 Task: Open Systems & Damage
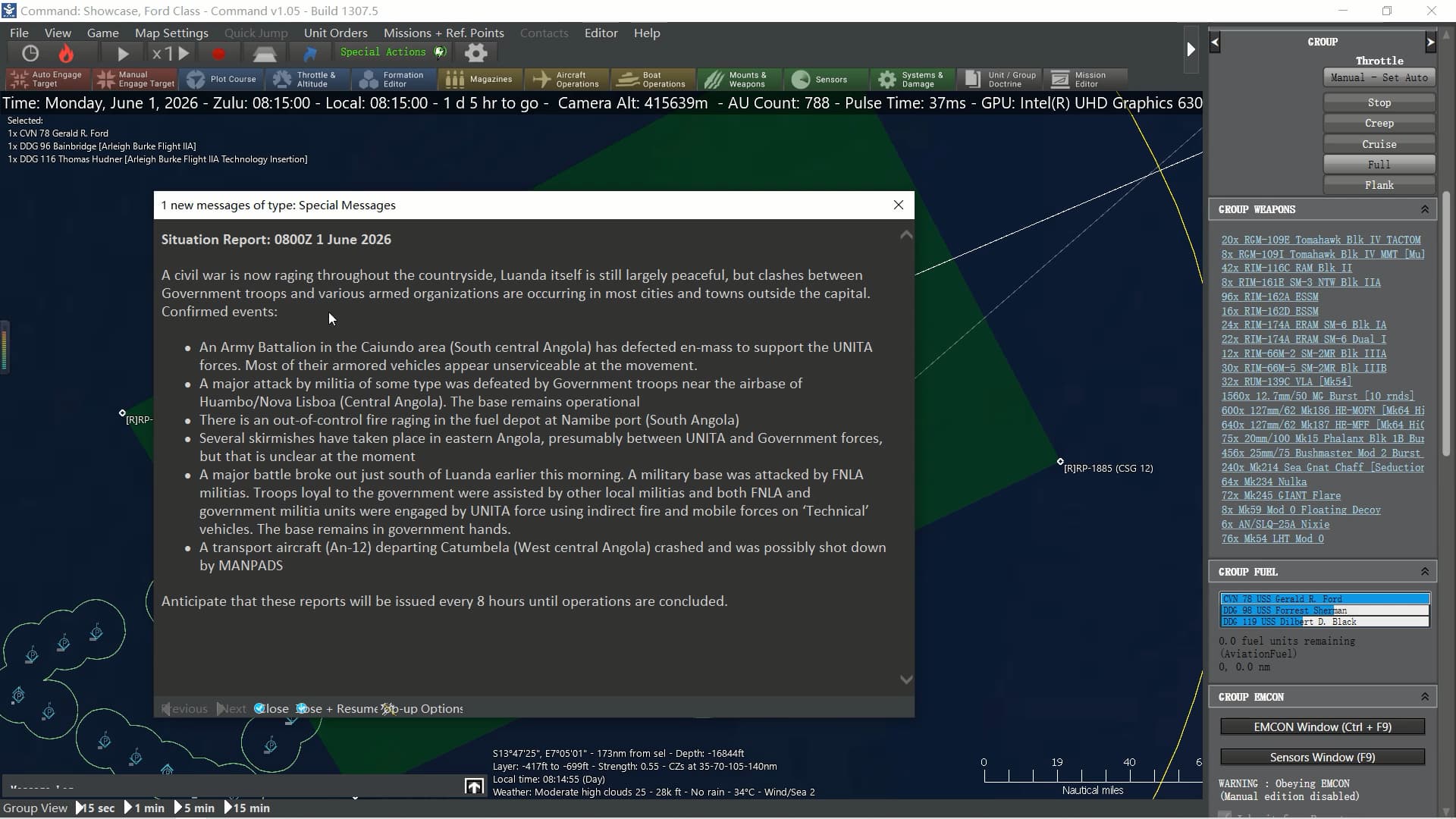pos(912,79)
